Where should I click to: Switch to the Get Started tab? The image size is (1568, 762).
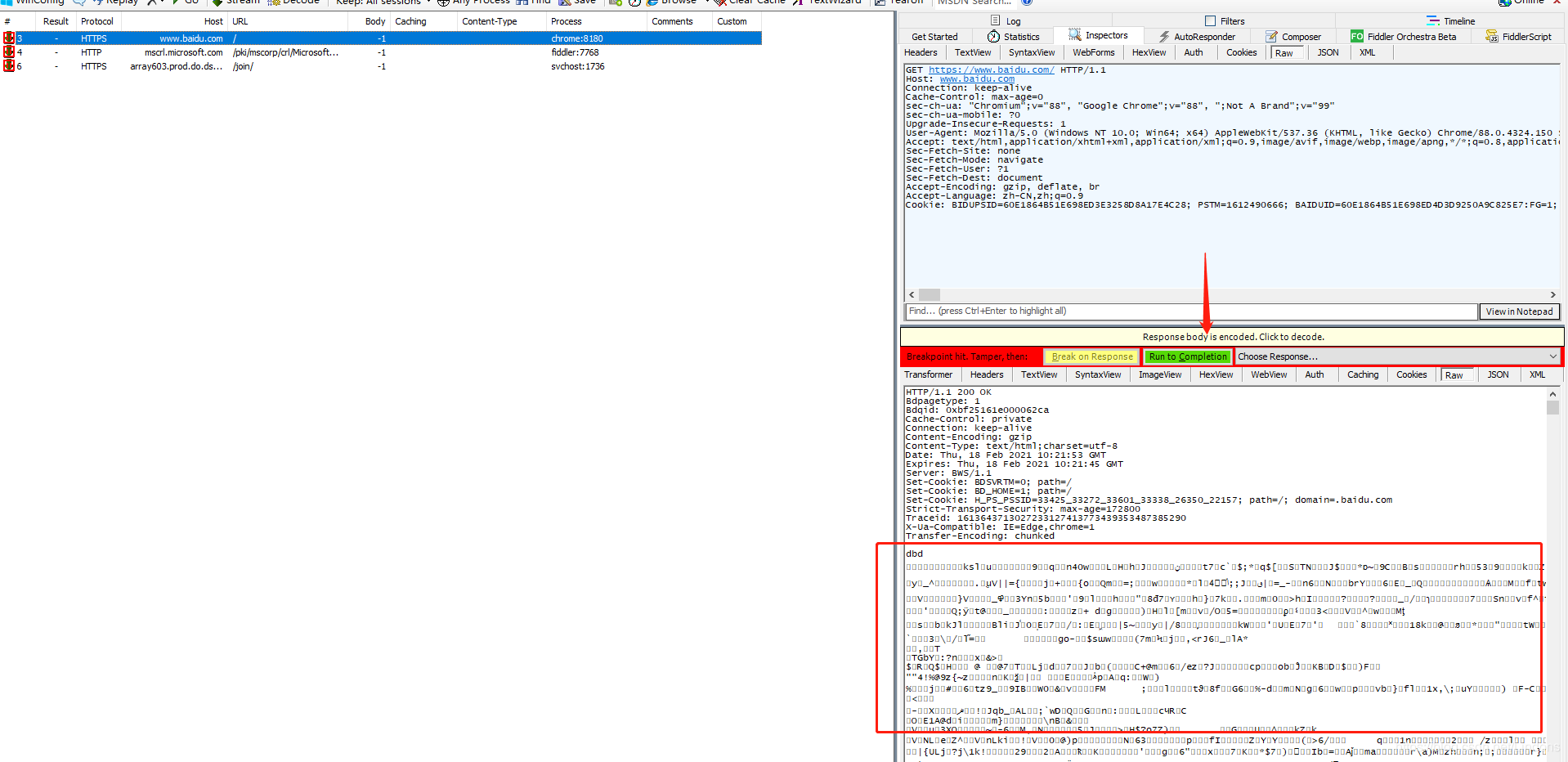(x=934, y=37)
